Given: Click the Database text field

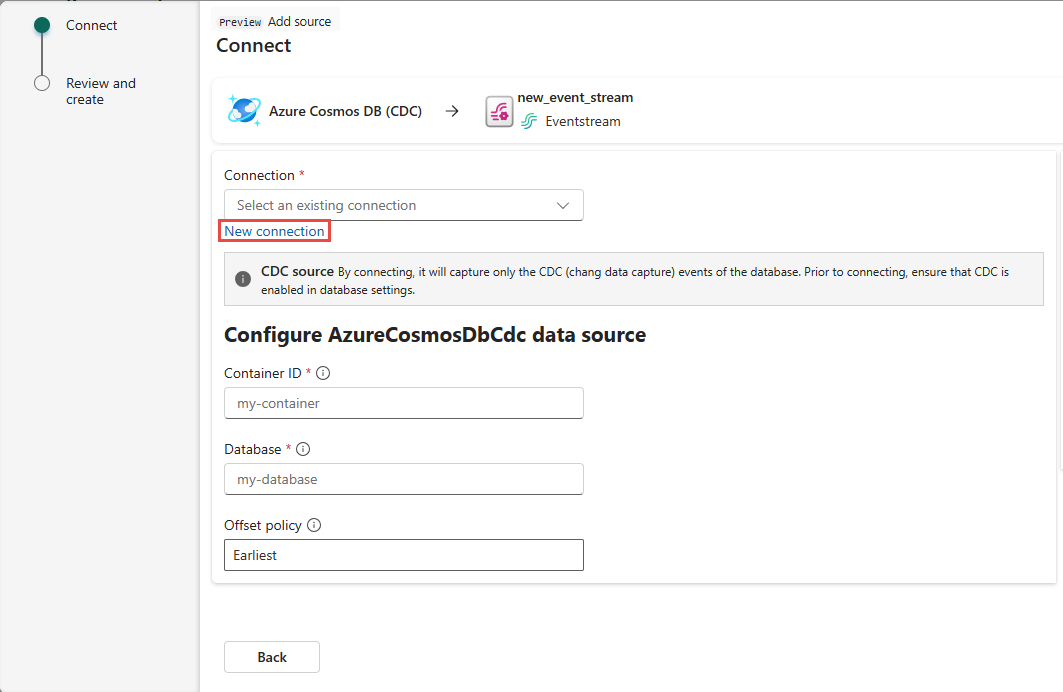Looking at the screenshot, I should [x=403, y=479].
